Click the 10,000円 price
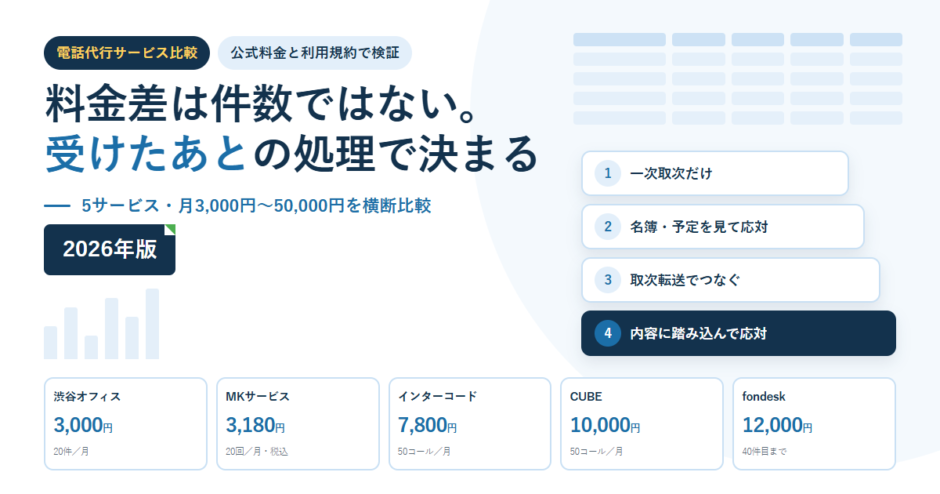The height and width of the screenshot is (494, 940). (605, 425)
